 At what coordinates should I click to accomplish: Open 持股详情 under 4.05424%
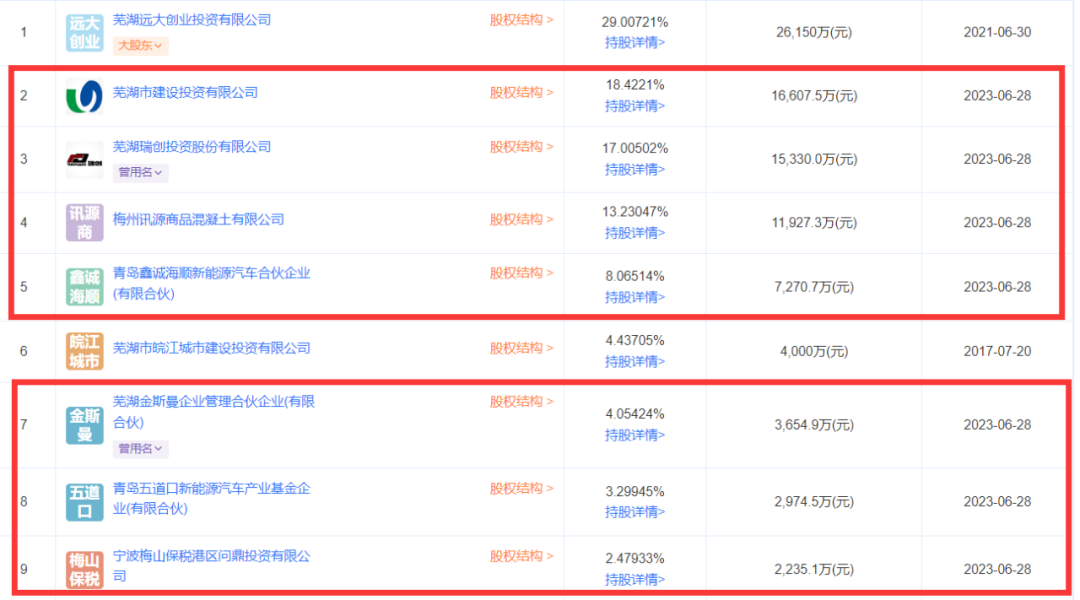click(634, 435)
